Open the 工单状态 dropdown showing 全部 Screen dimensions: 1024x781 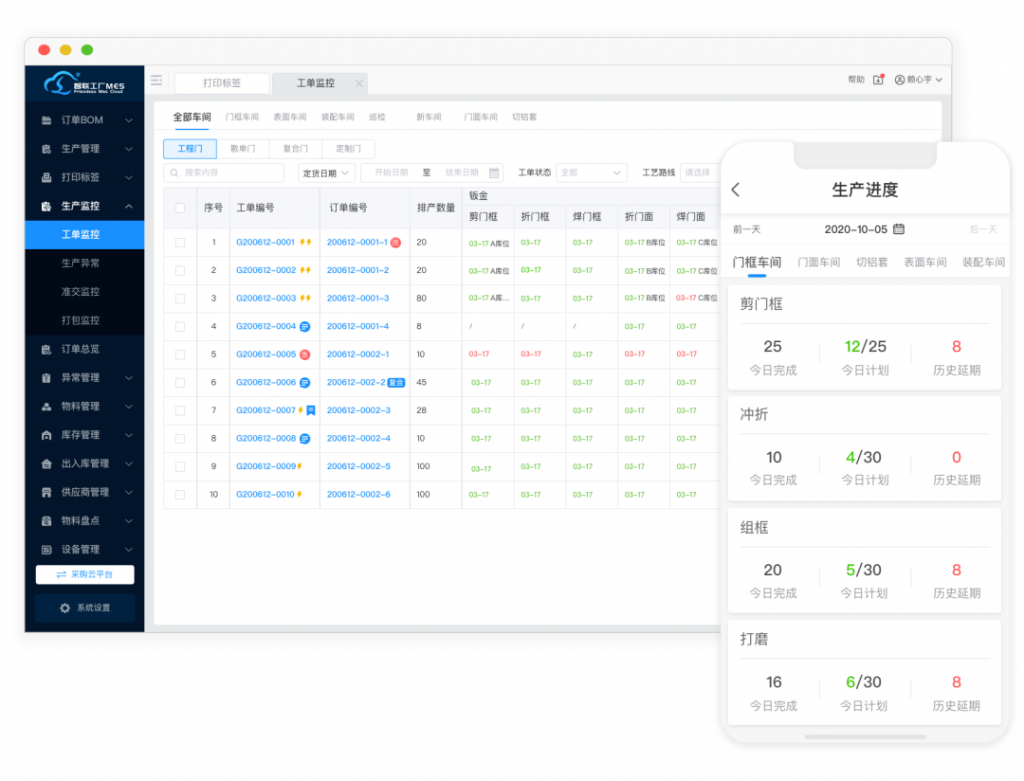tap(591, 173)
